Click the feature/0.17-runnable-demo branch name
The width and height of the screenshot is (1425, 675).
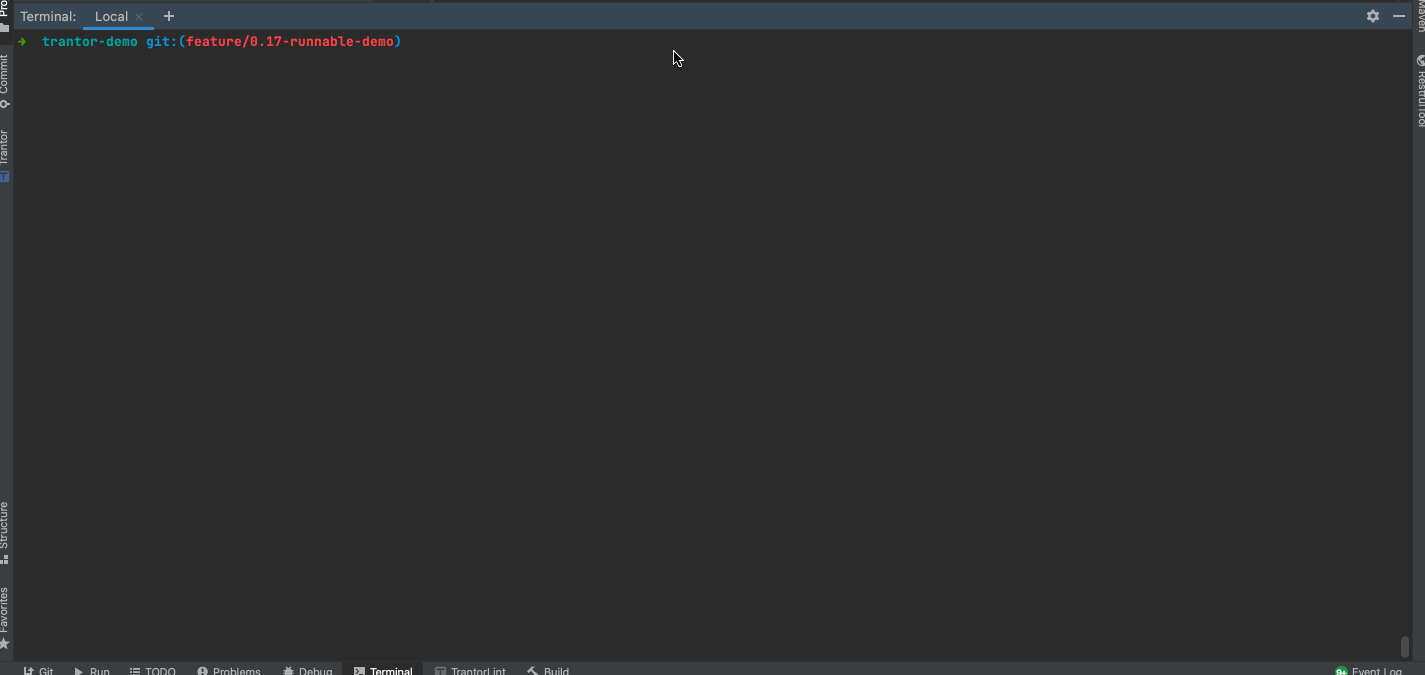click(x=290, y=42)
